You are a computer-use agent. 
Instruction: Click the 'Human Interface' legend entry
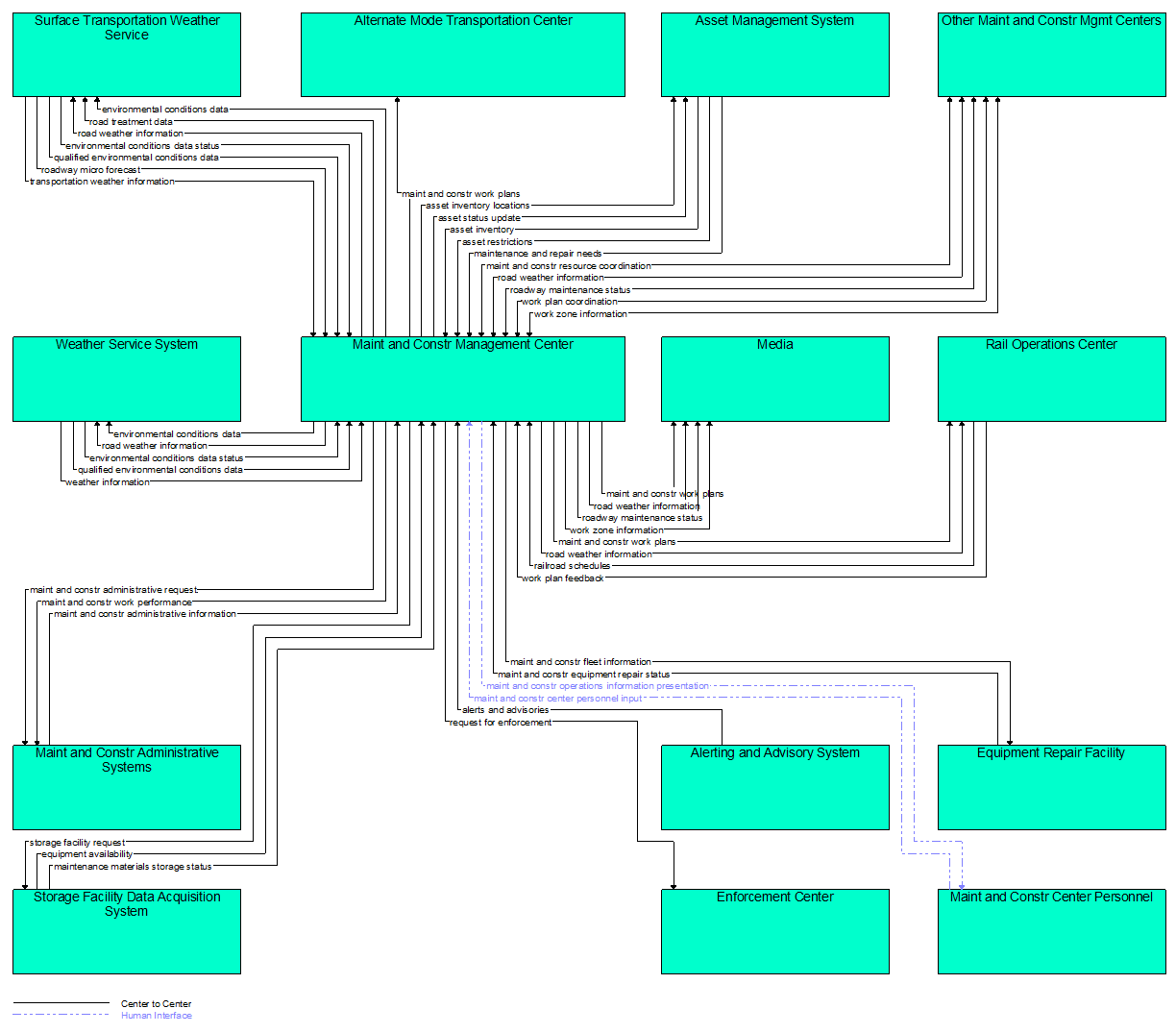click(157, 1016)
